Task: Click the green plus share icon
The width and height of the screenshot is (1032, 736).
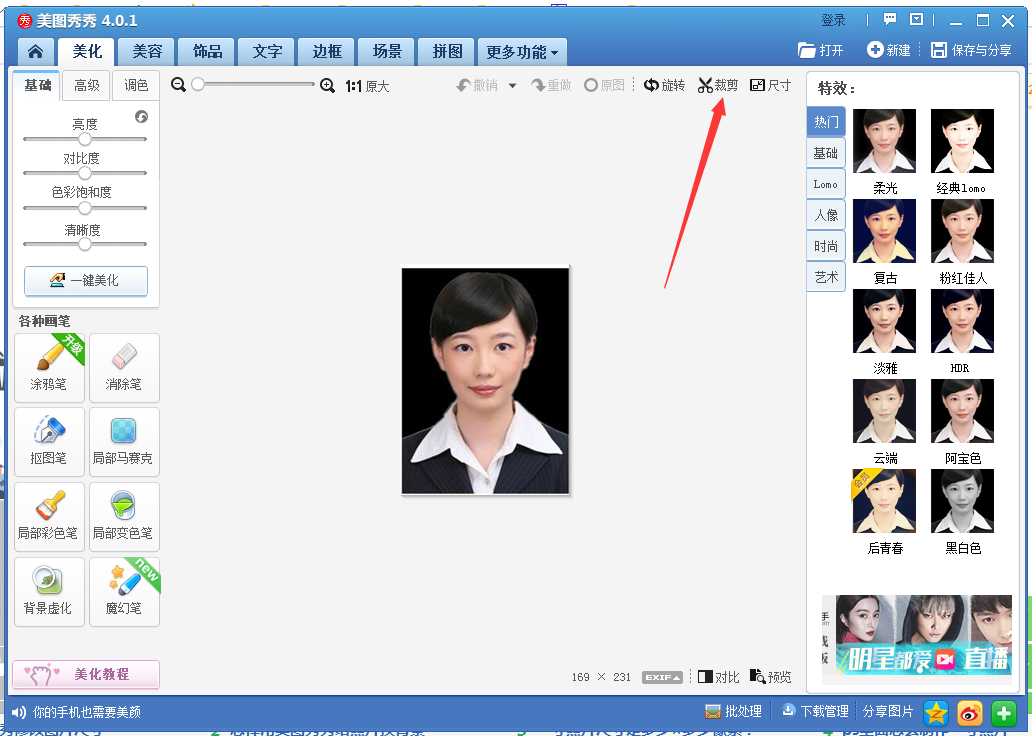Action: tap(1004, 712)
